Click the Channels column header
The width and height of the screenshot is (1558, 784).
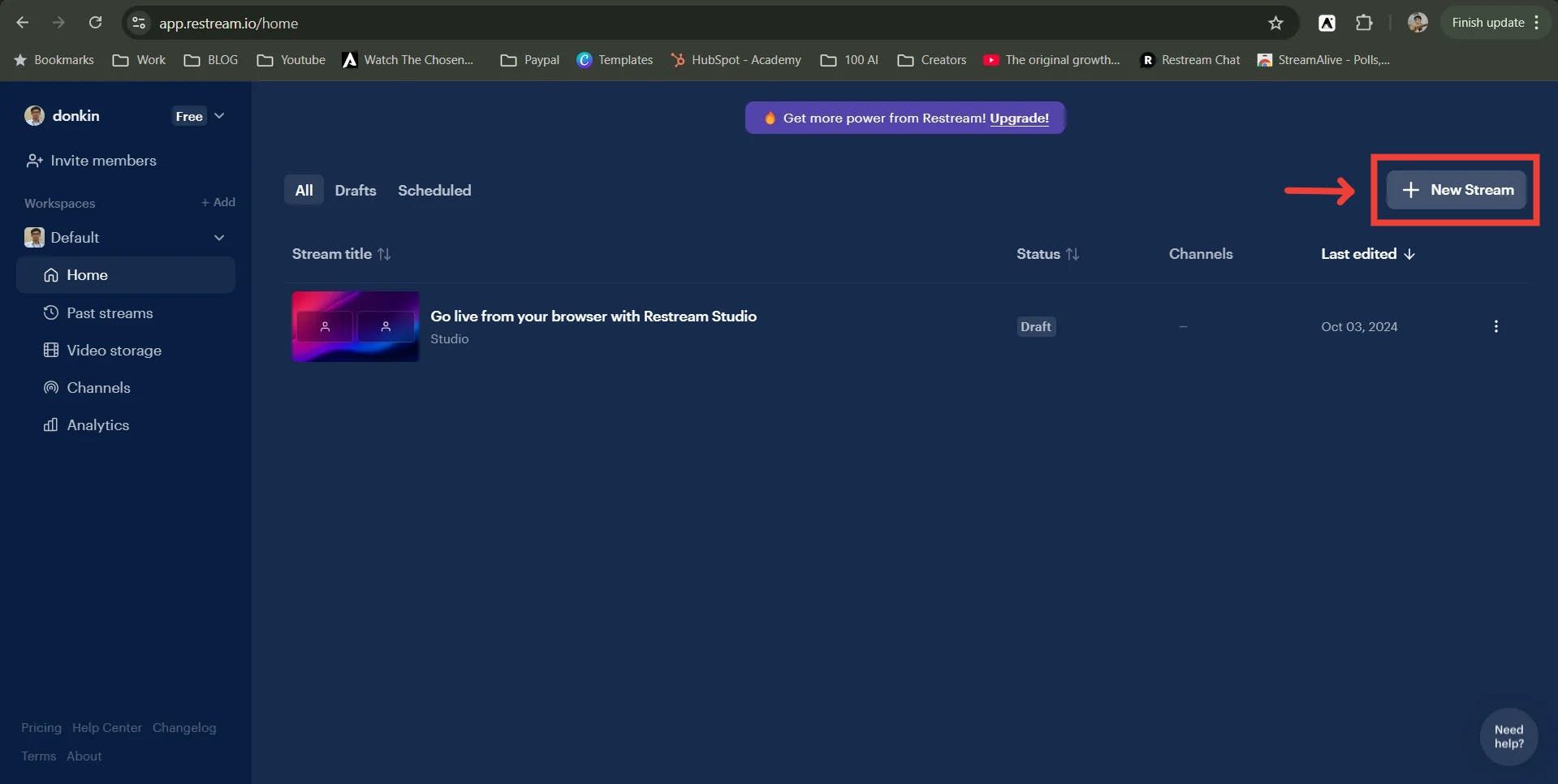click(x=1201, y=254)
